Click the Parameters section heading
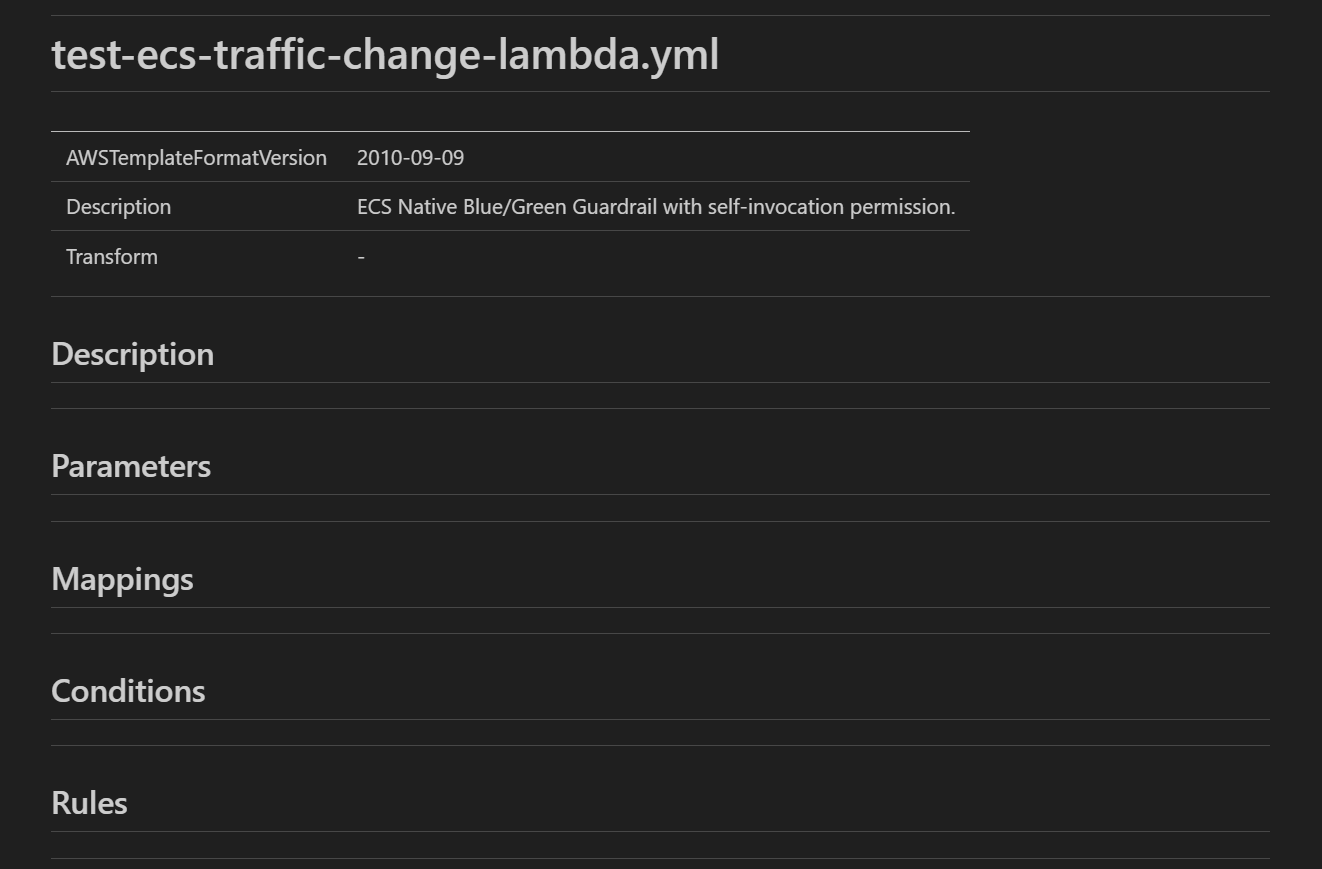 coord(131,466)
